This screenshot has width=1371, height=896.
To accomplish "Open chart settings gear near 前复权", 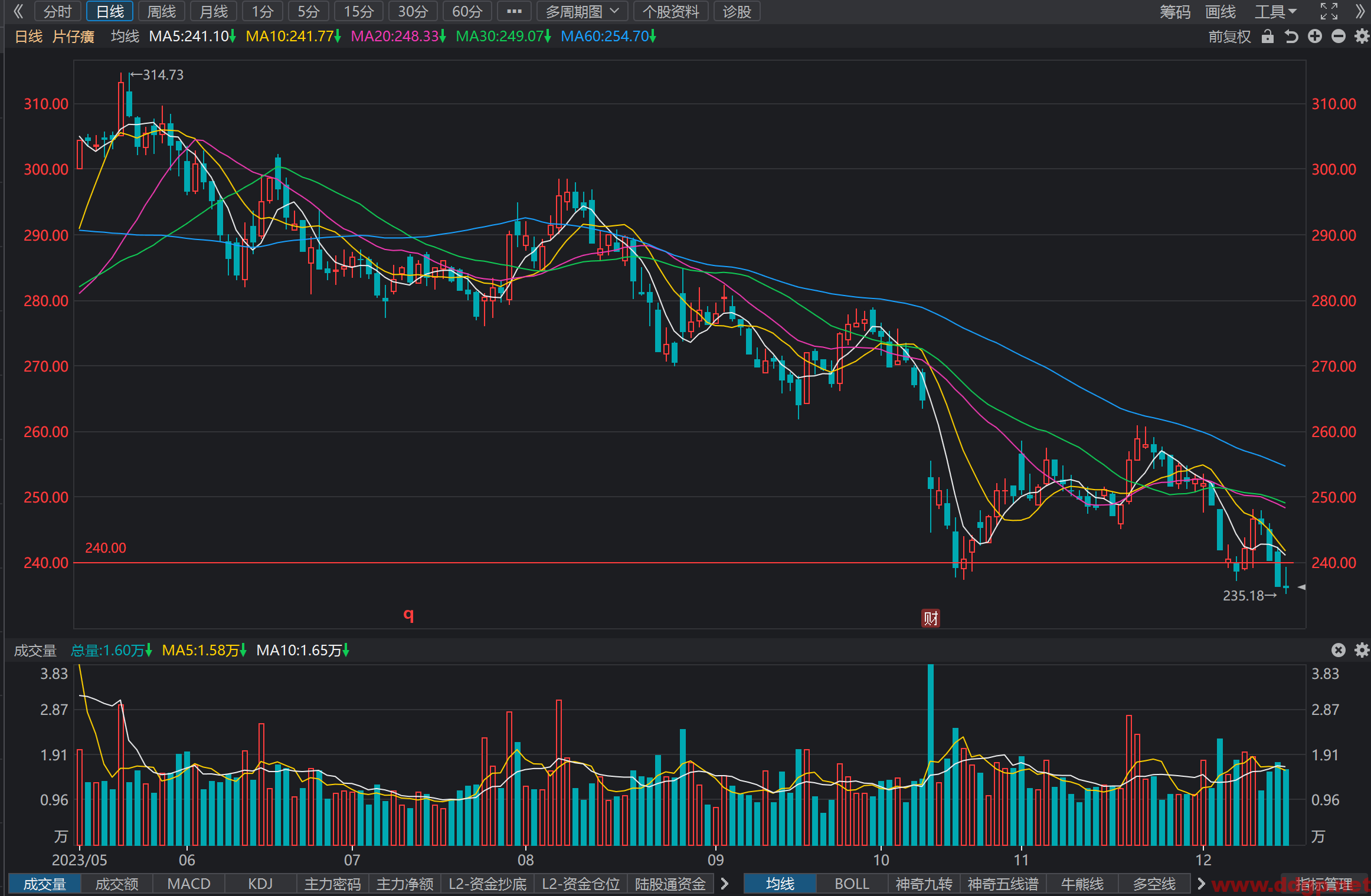I will pos(1362,37).
